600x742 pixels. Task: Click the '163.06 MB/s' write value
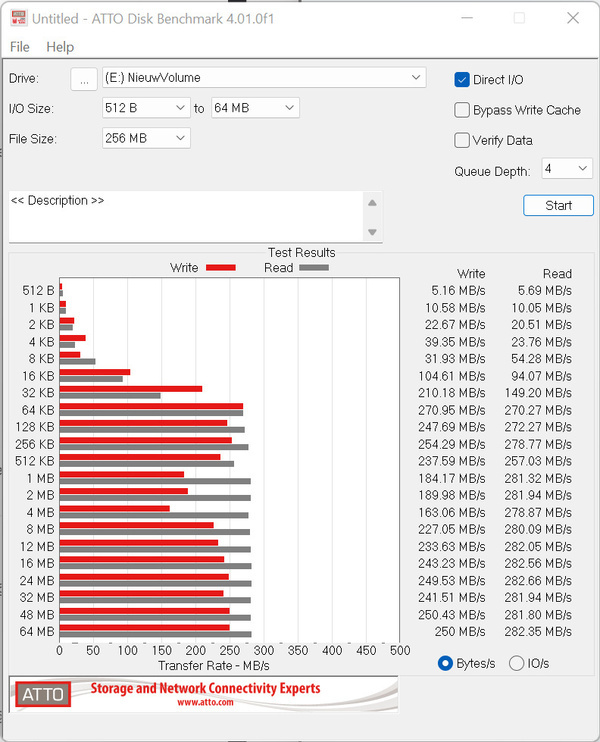click(x=451, y=512)
